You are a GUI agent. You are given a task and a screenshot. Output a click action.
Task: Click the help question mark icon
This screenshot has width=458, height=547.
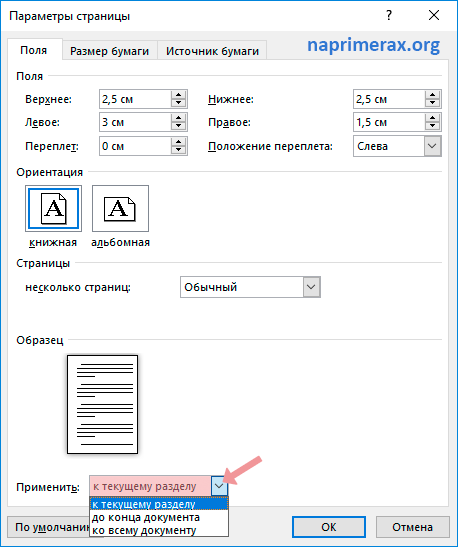click(x=389, y=15)
